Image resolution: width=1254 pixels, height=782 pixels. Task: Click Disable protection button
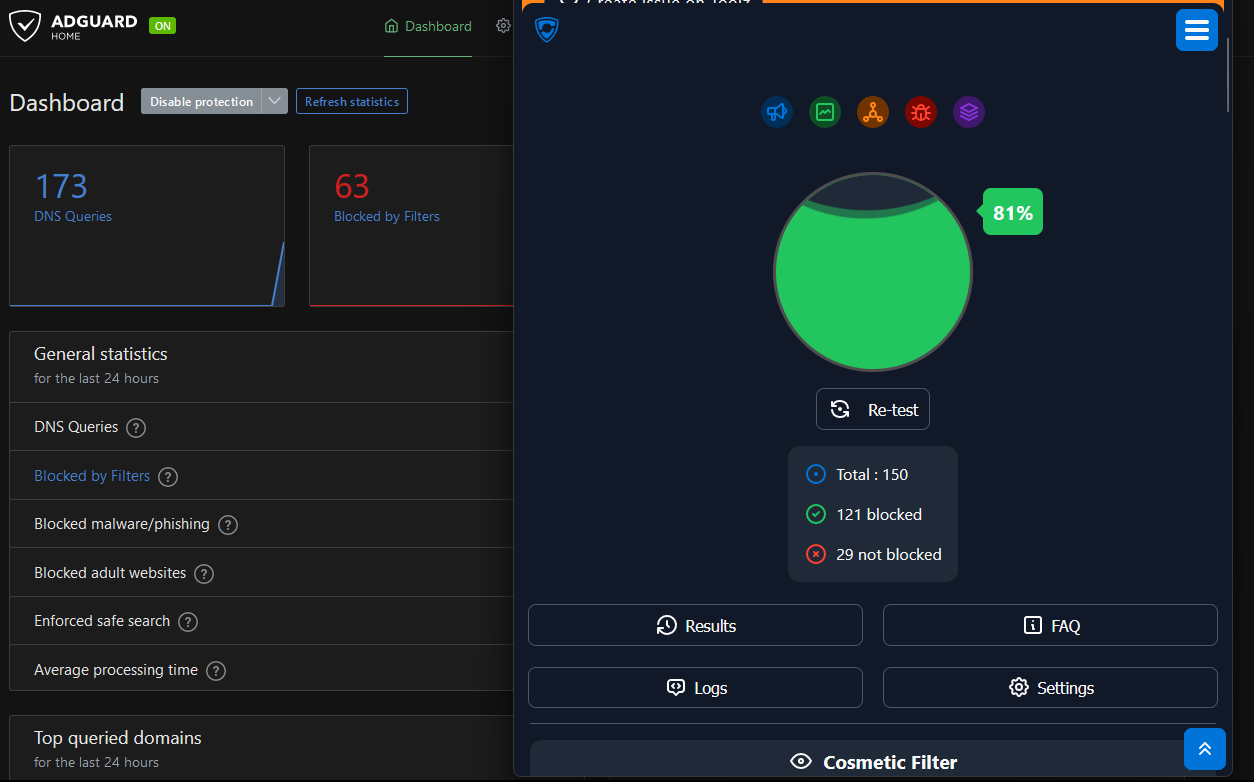click(x=201, y=101)
